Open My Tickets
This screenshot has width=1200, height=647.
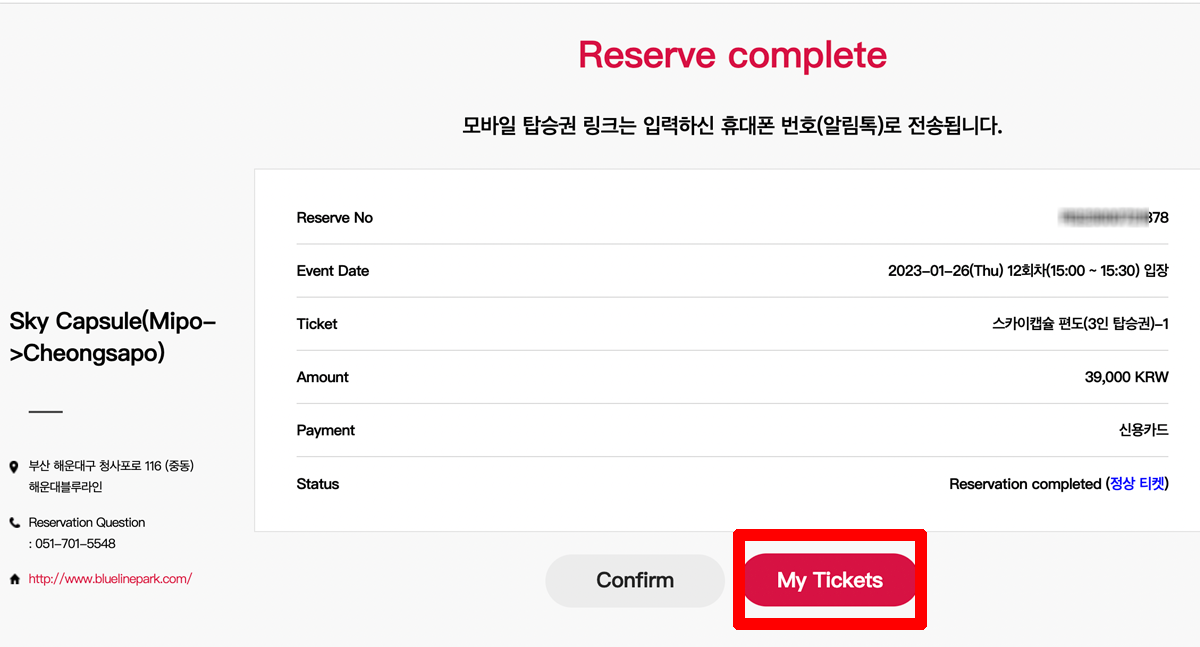pyautogui.click(x=830, y=580)
